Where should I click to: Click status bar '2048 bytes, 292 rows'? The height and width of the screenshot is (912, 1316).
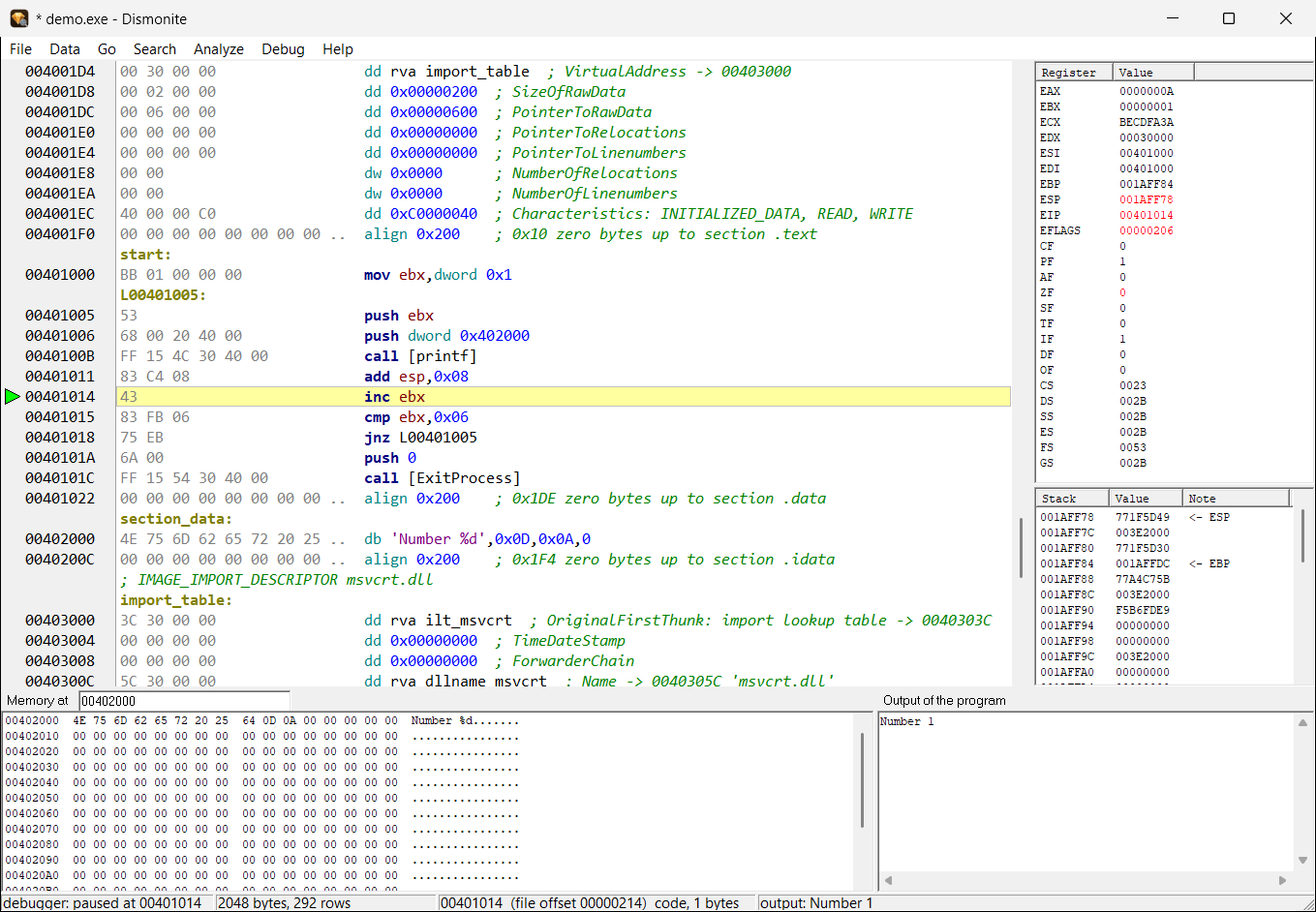pos(284,903)
